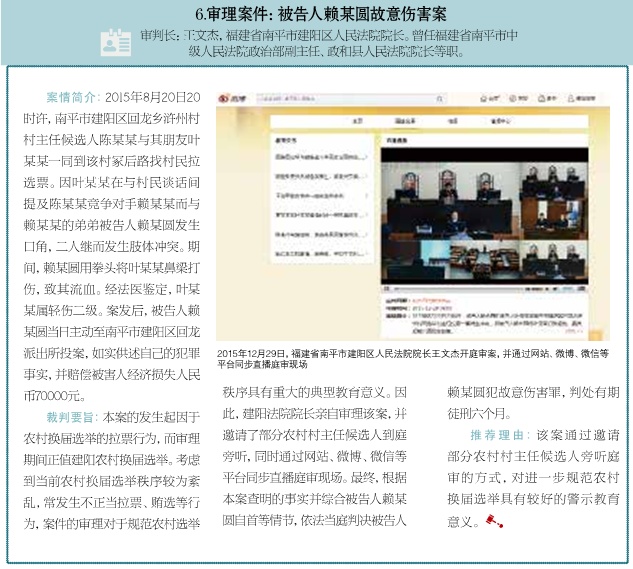Image resolution: width=633 pixels, height=569 pixels.
Task: Click the section label 裁判要旨
Action: tap(69, 417)
